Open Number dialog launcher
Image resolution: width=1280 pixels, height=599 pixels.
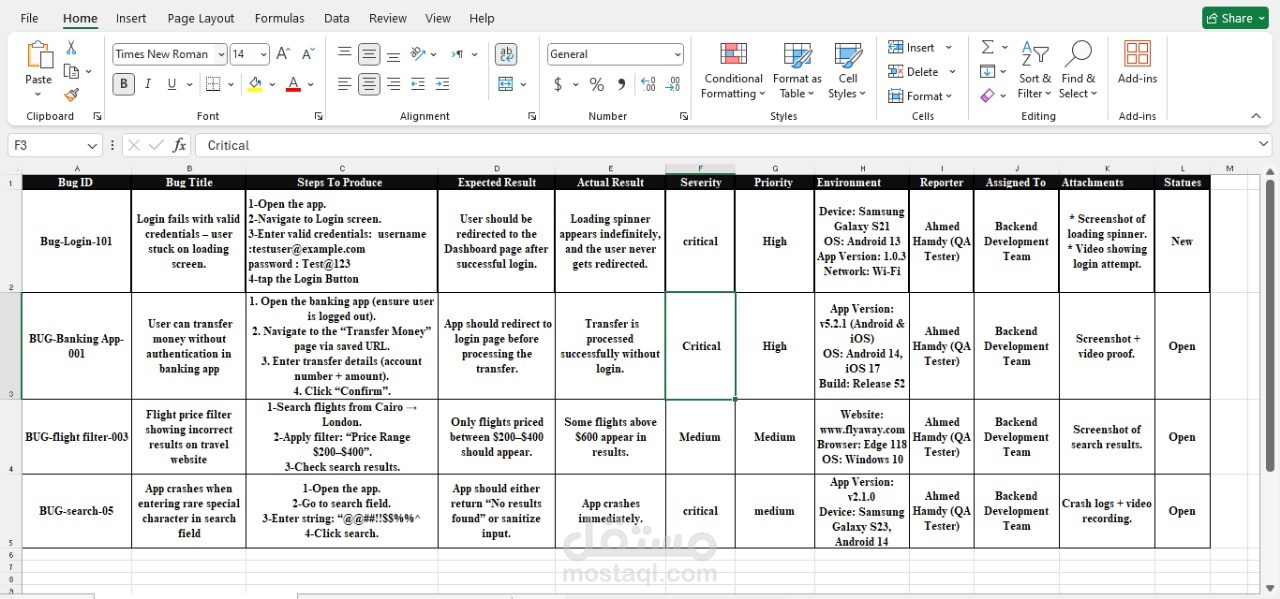point(684,116)
